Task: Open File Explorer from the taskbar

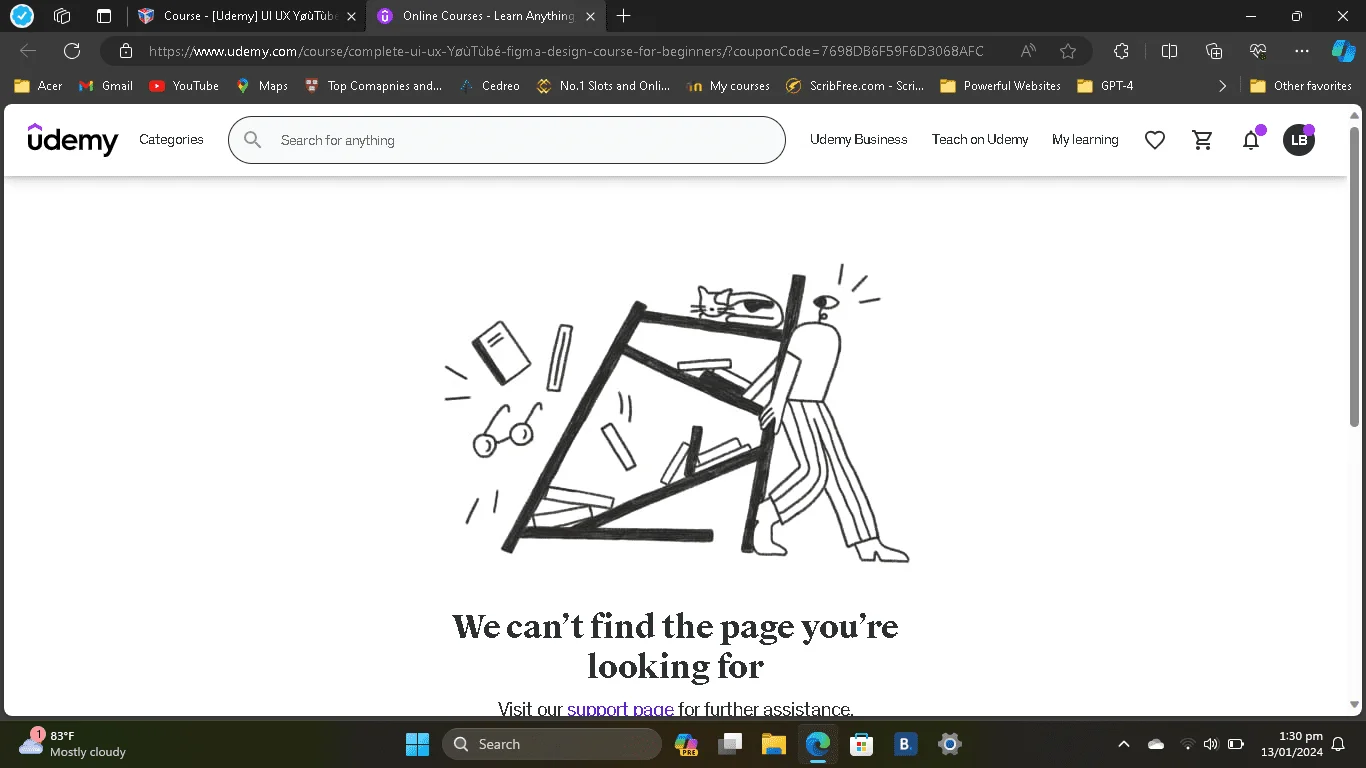Action: tap(774, 744)
